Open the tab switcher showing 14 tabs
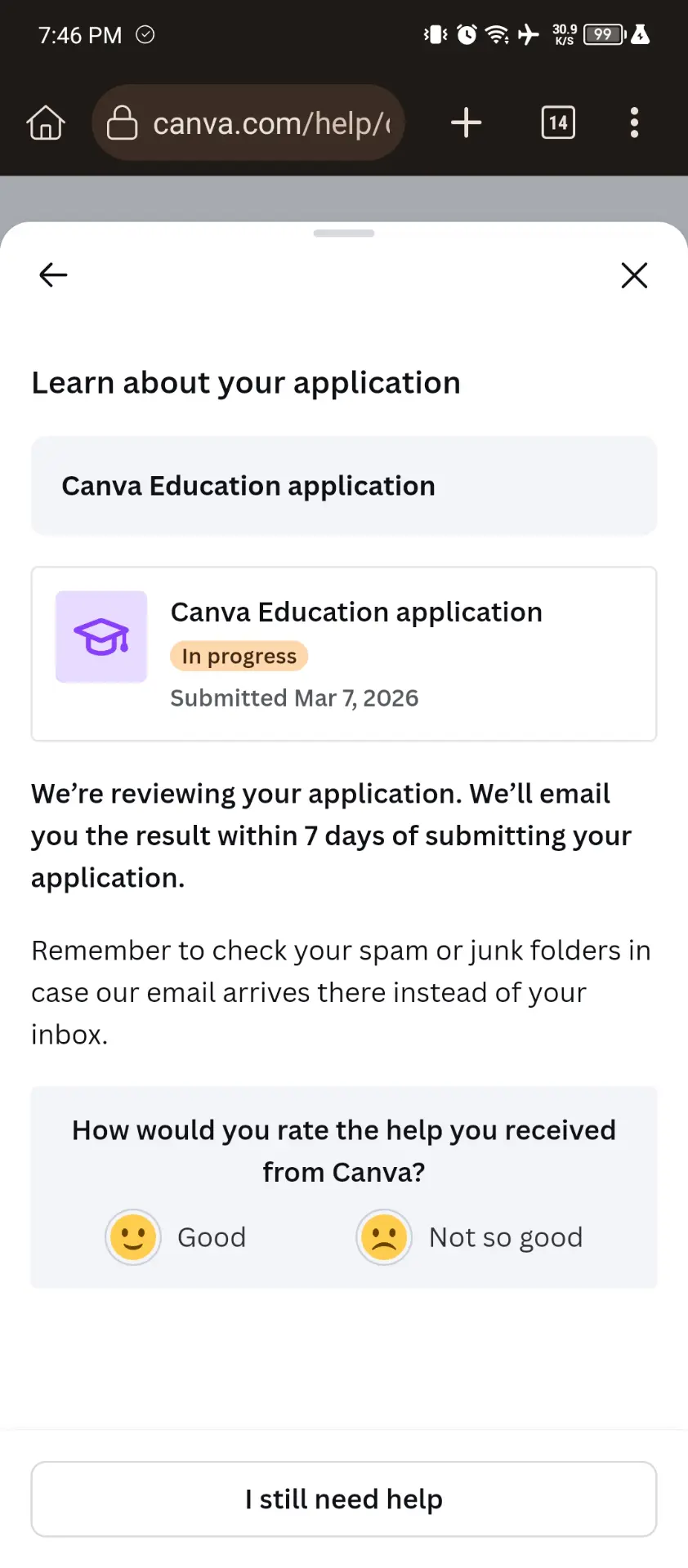688x1568 pixels. (x=558, y=123)
